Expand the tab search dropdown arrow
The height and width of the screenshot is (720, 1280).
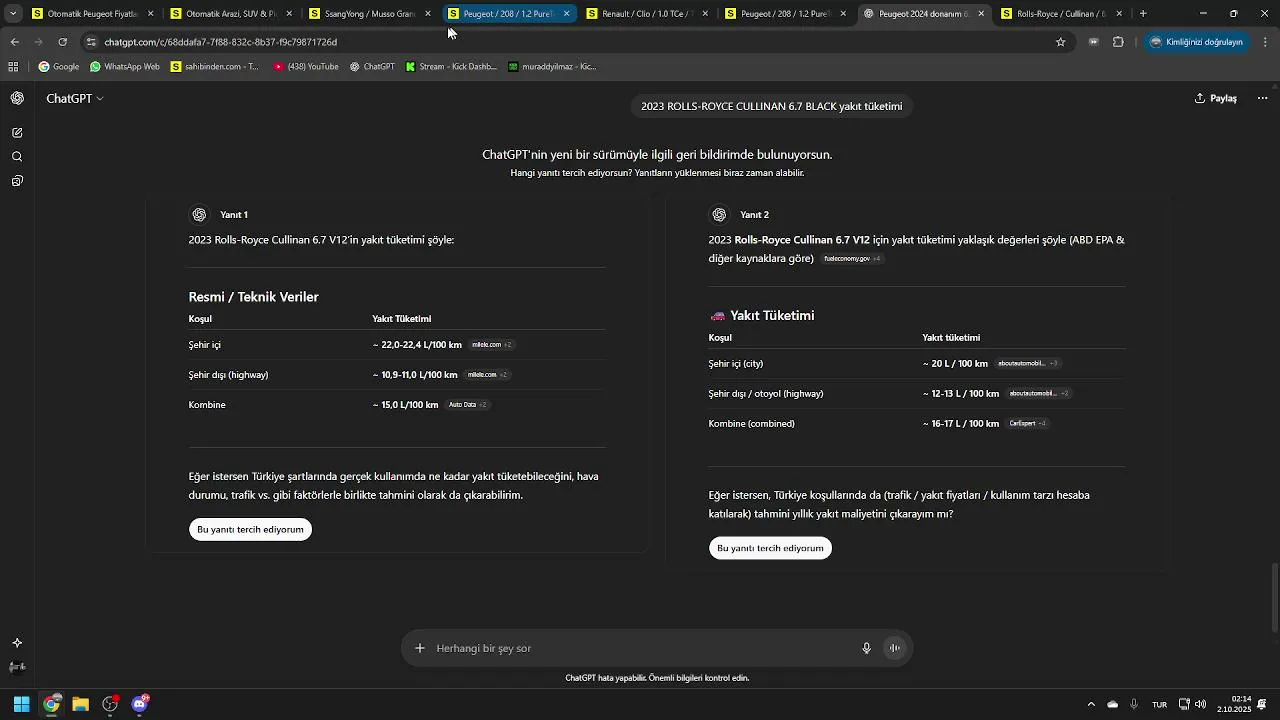[x=13, y=14]
